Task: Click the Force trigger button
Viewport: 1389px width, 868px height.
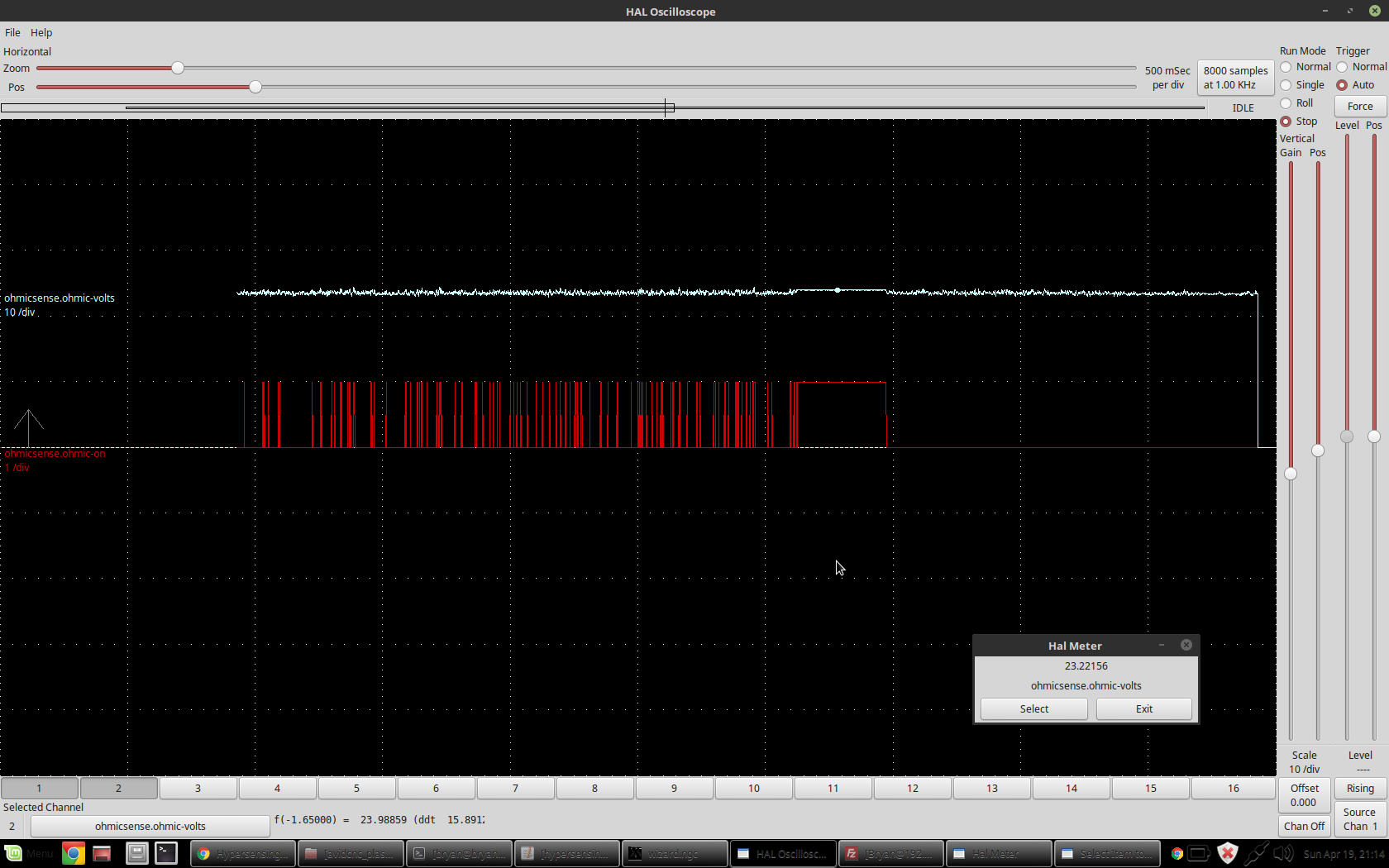Action: [1360, 106]
